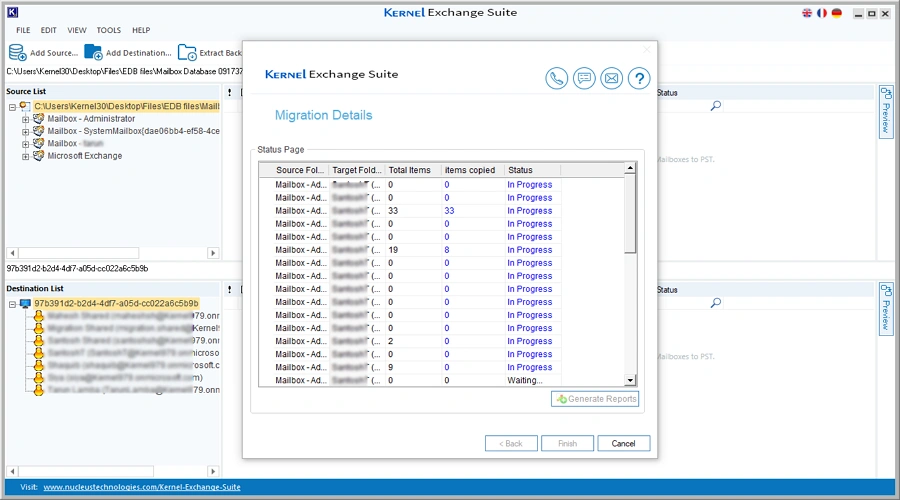The width and height of the screenshot is (900, 500).
Task: Click the status list vertical scrollbar thumb
Action: click(x=630, y=215)
